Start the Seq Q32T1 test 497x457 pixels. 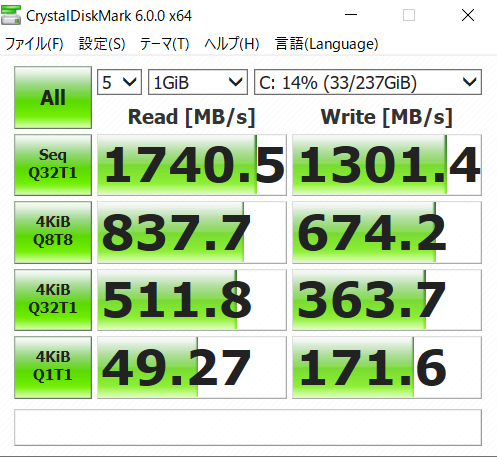(x=53, y=165)
